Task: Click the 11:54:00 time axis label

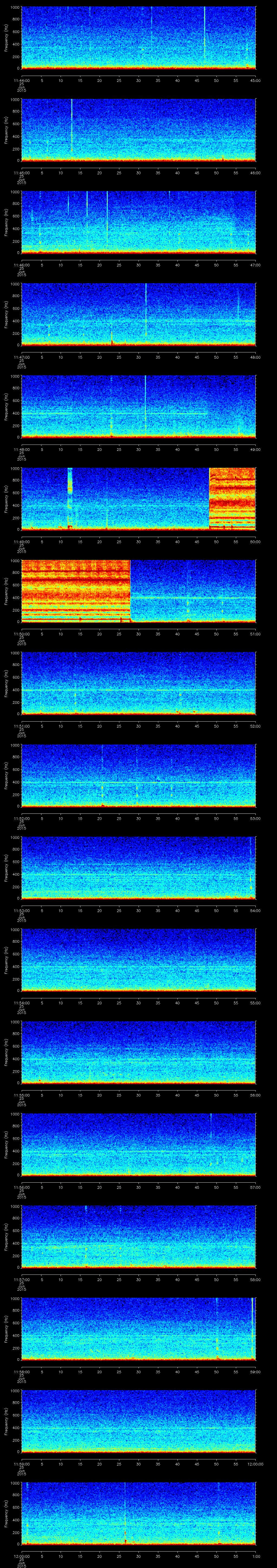Action: pos(21,1003)
